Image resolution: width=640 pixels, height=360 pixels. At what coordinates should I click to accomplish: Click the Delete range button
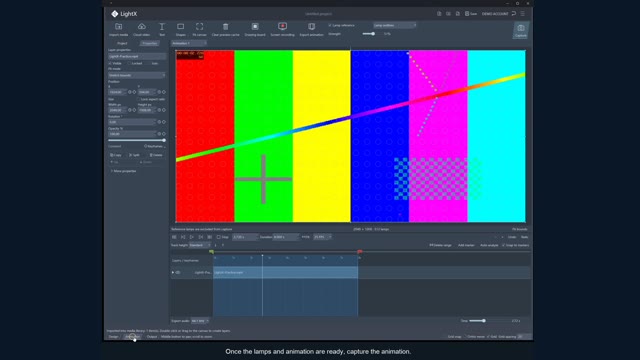(440, 245)
